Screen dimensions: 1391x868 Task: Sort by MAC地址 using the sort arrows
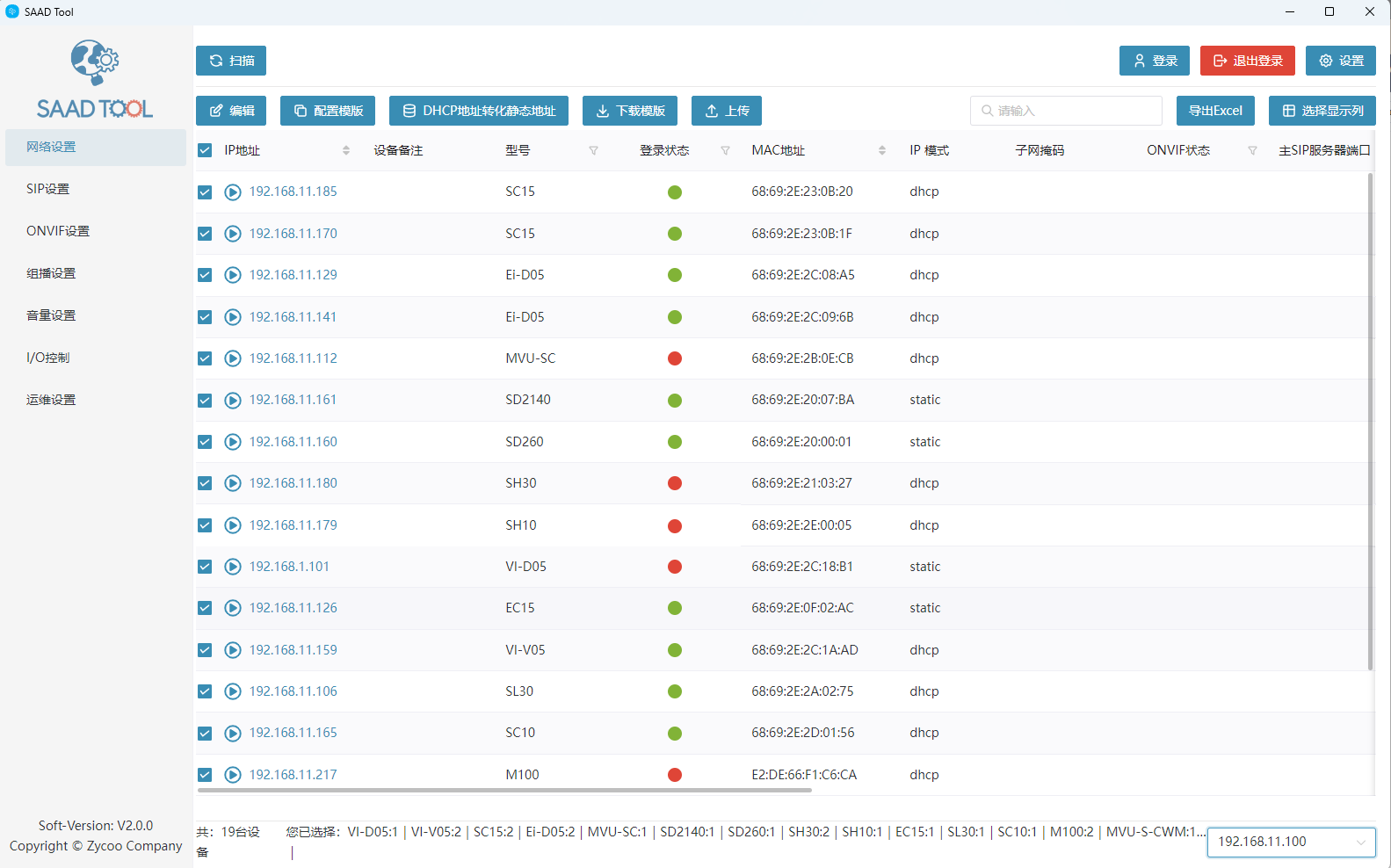pos(881,151)
